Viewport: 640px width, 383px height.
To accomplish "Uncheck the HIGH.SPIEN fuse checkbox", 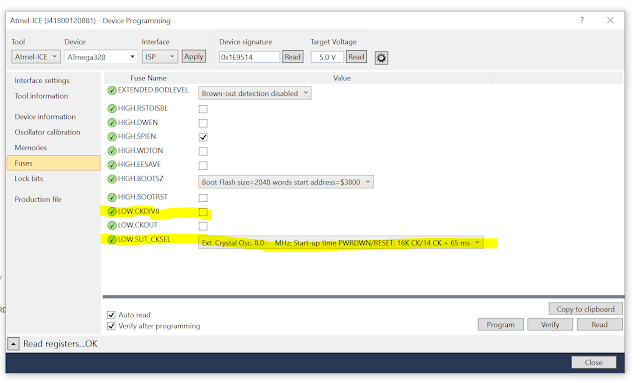I will tap(203, 137).
